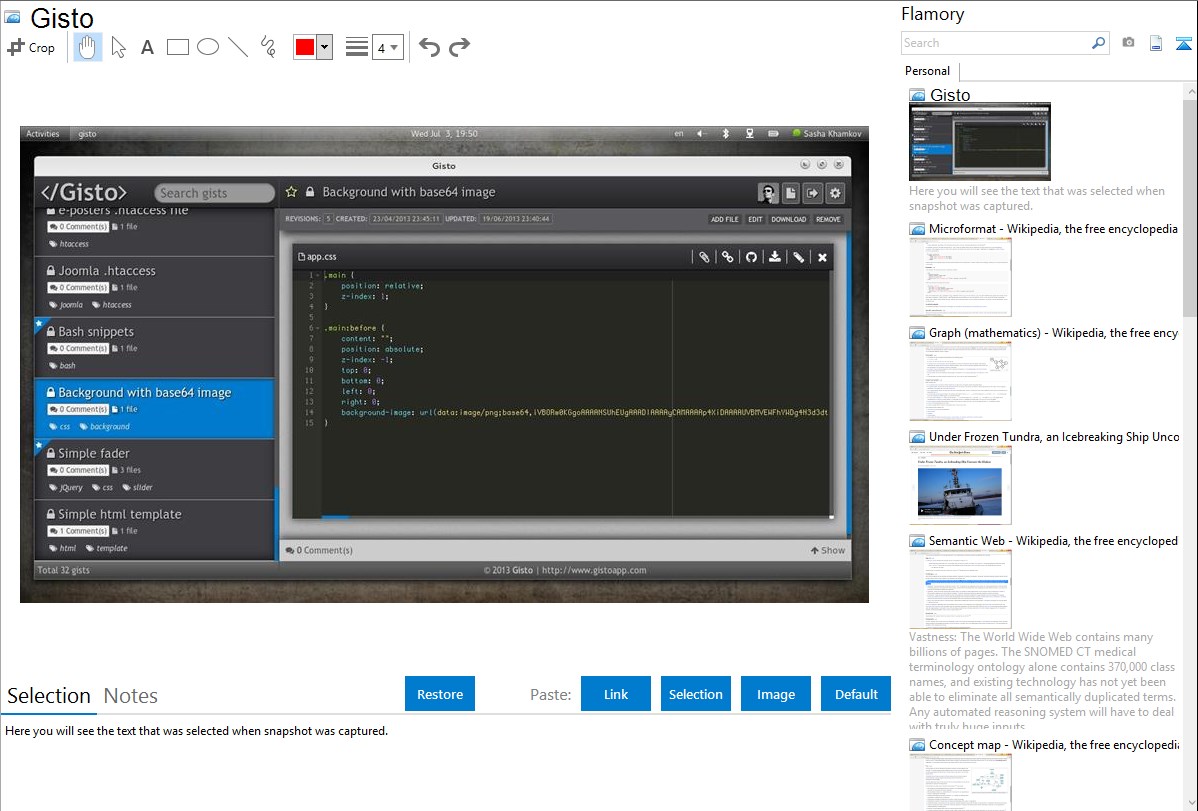Click the icon left of the app.css X
The image size is (1198, 811).
coord(798,257)
